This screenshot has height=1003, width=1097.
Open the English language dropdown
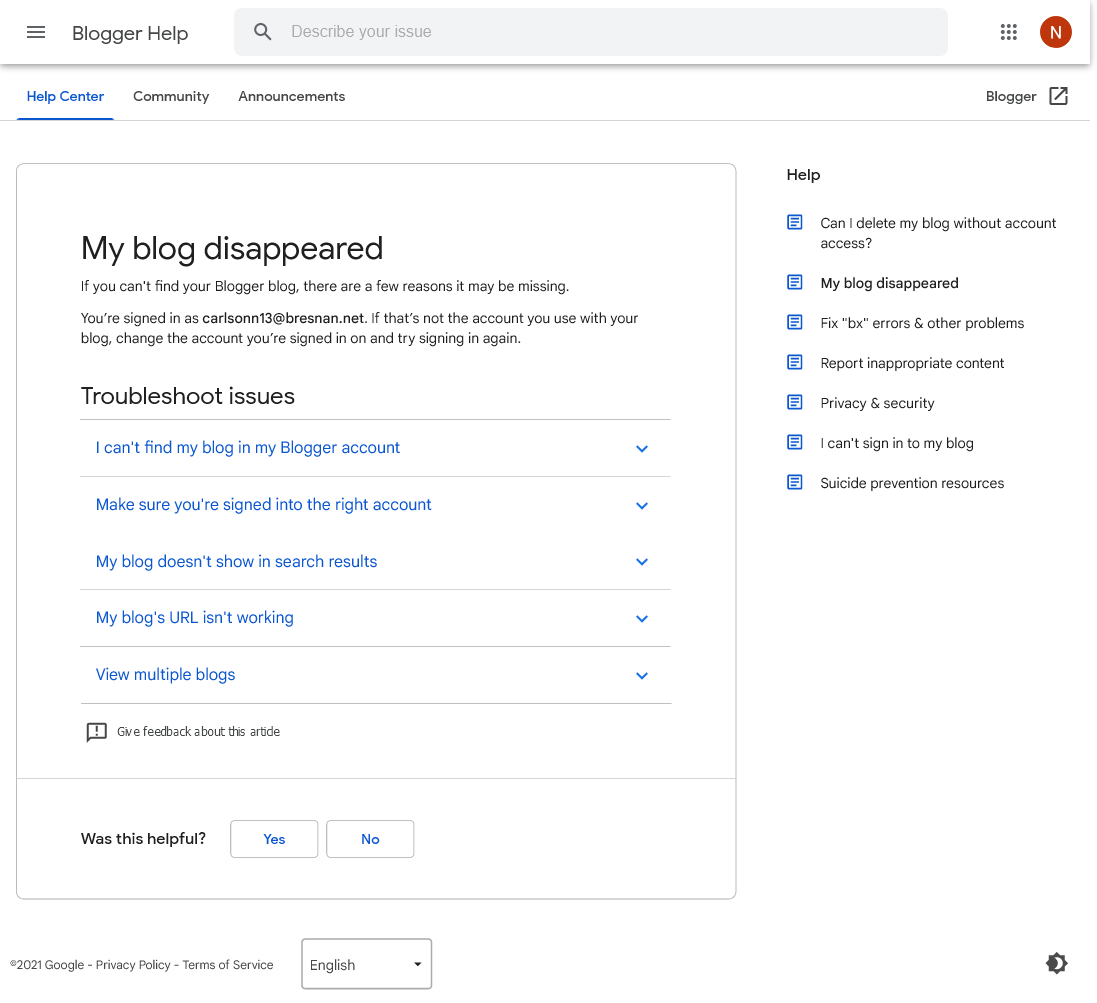367,964
